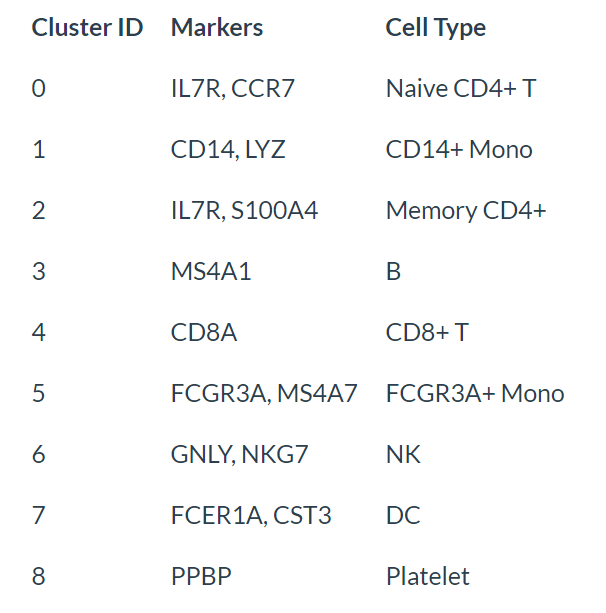606x613 pixels.
Task: Select the IL7R, S100A4 markers text
Action: click(244, 210)
